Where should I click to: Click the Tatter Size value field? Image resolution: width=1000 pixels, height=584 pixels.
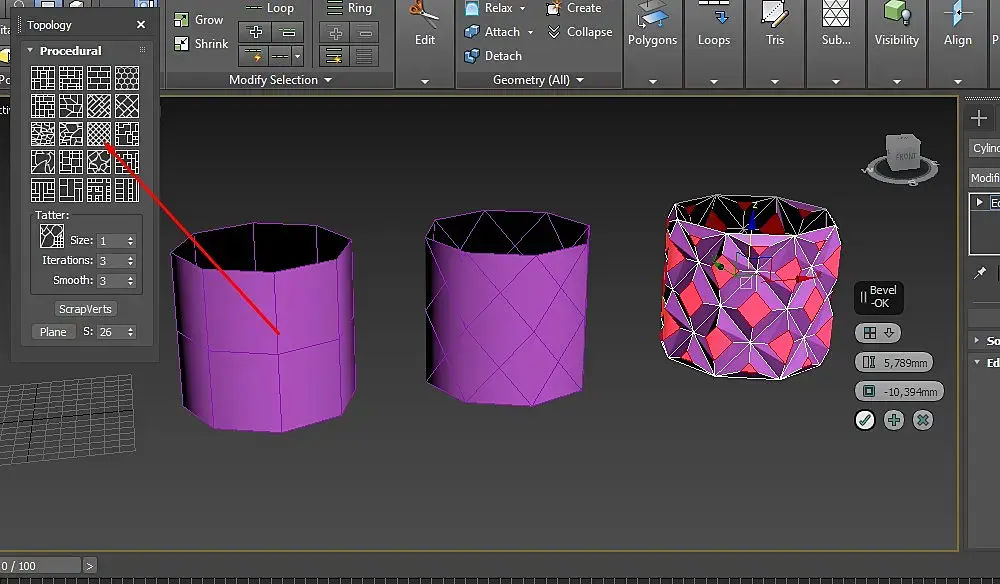pyautogui.click(x=110, y=241)
